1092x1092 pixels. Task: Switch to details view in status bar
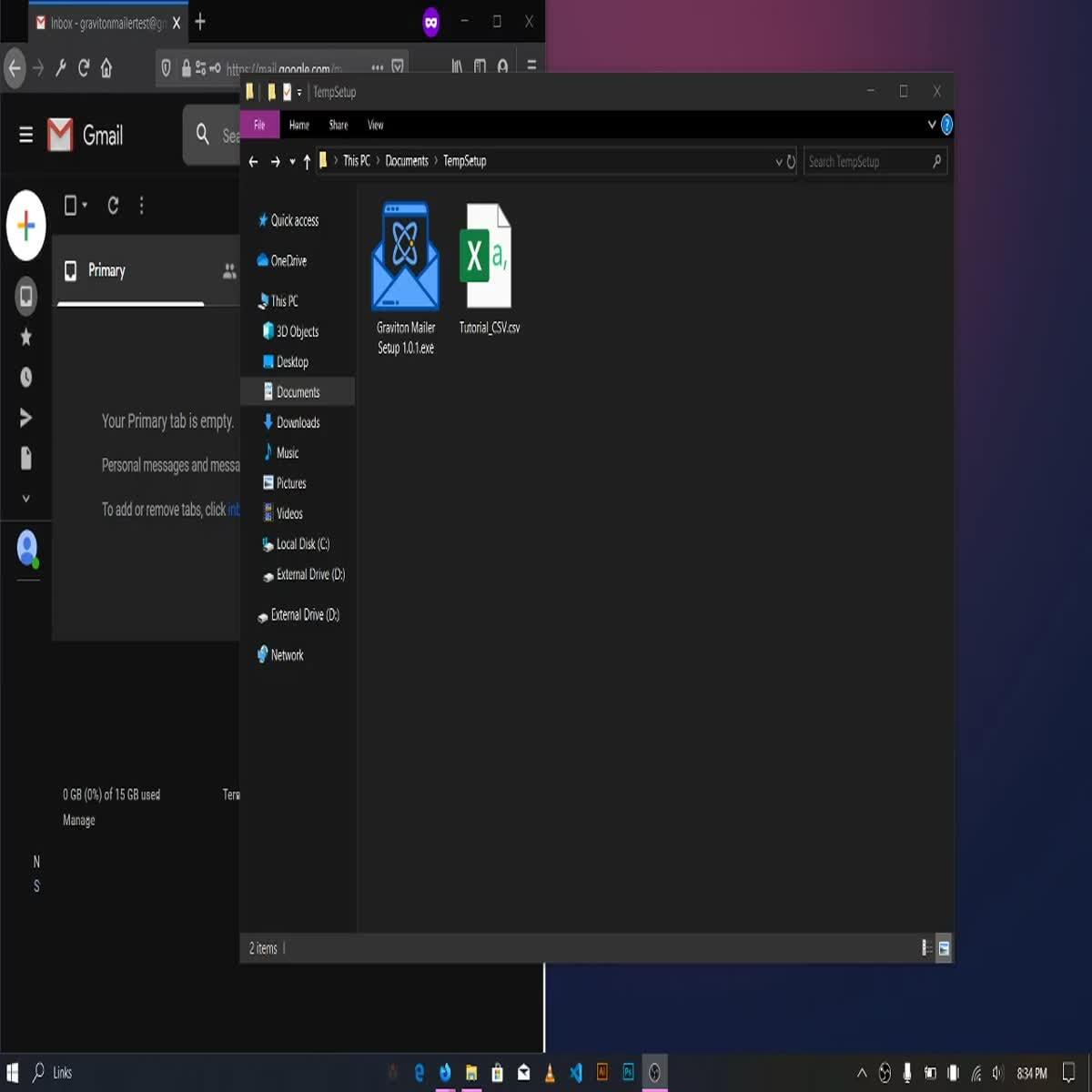pos(925,948)
